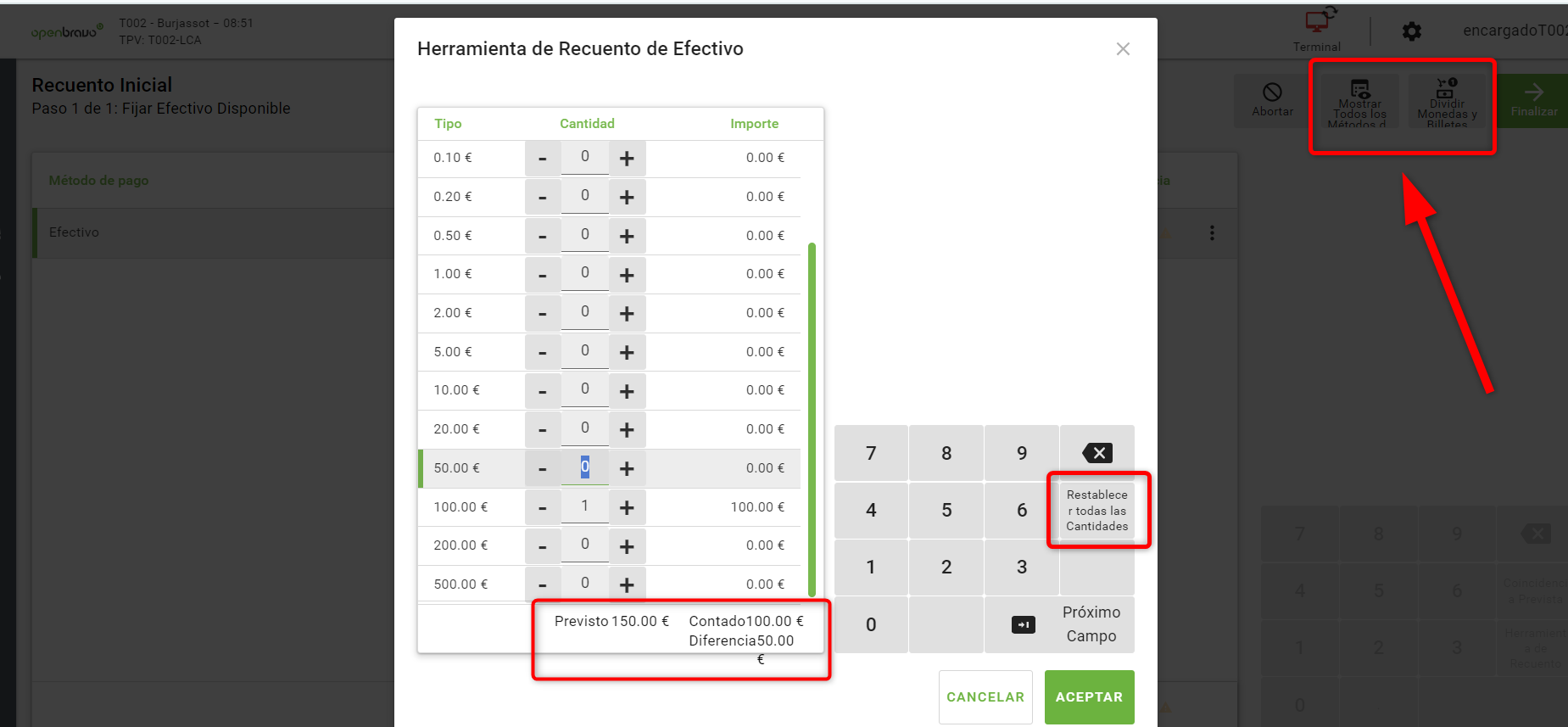The height and width of the screenshot is (727, 1568).
Task: Click CANCELAR to discard the count
Action: point(985,697)
